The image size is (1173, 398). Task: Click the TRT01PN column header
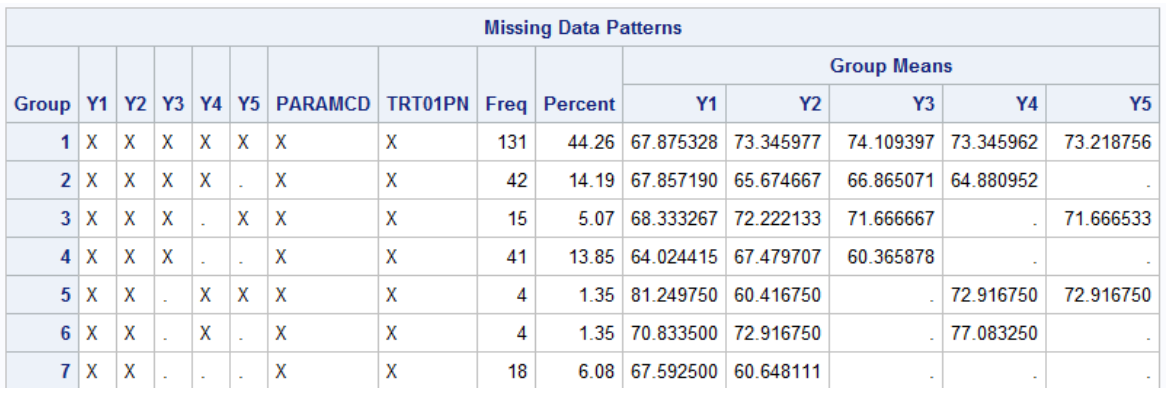pos(427,105)
